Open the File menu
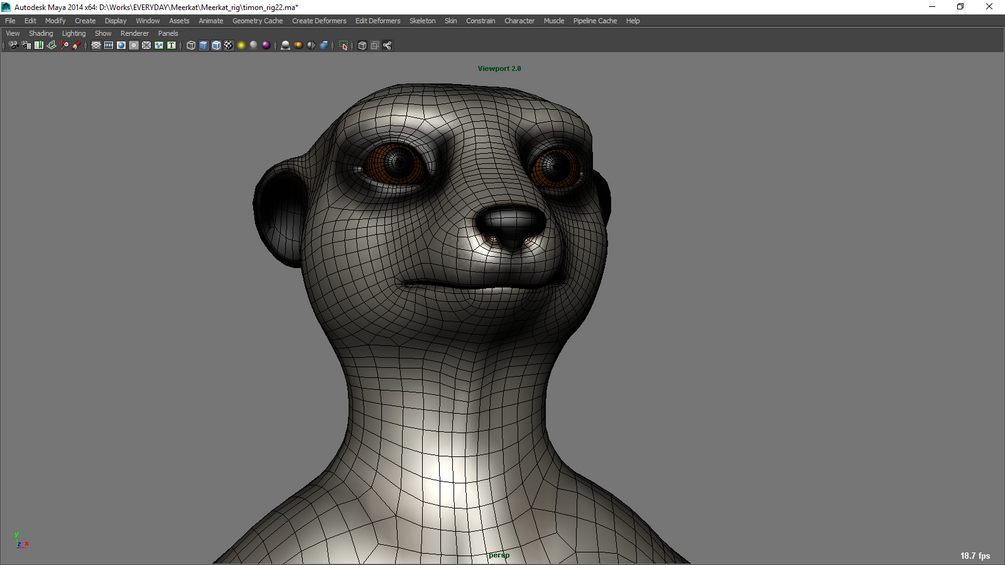 (x=10, y=20)
